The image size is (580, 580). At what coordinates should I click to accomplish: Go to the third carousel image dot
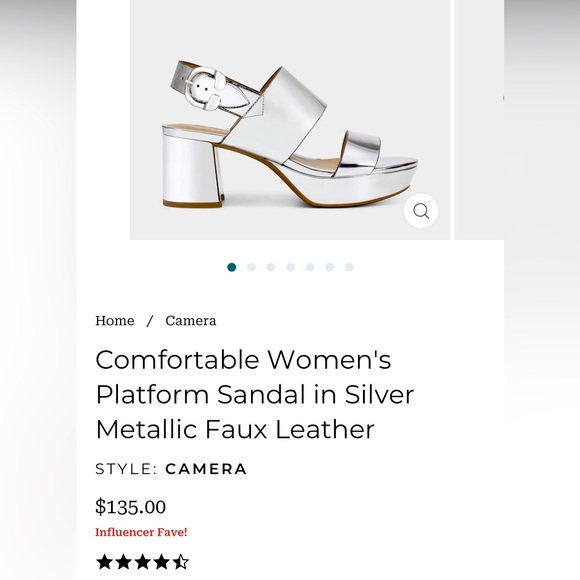(271, 267)
